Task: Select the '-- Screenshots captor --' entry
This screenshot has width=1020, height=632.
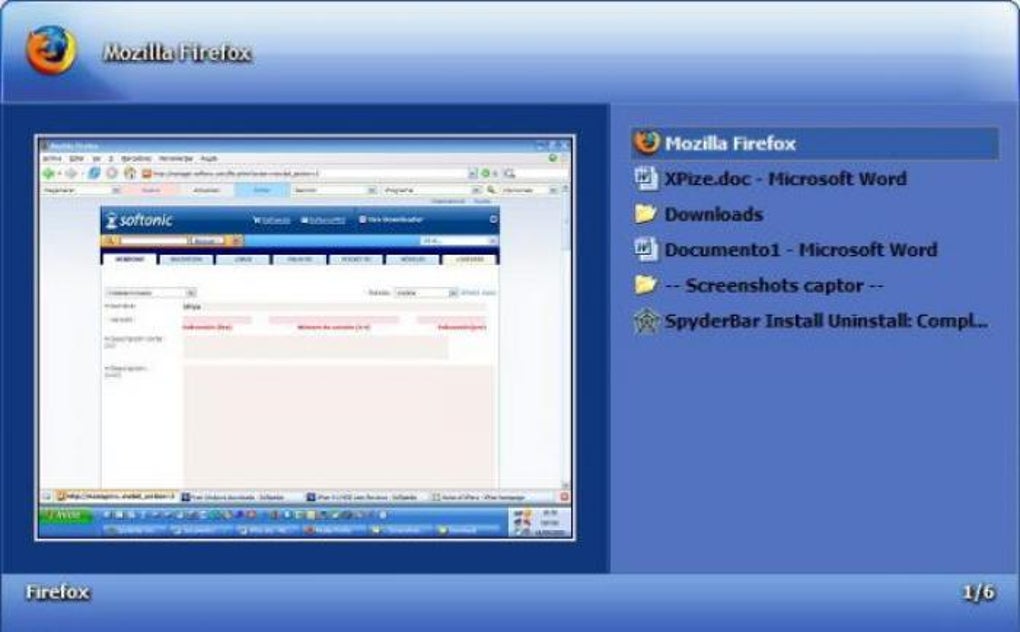Action: 774,285
